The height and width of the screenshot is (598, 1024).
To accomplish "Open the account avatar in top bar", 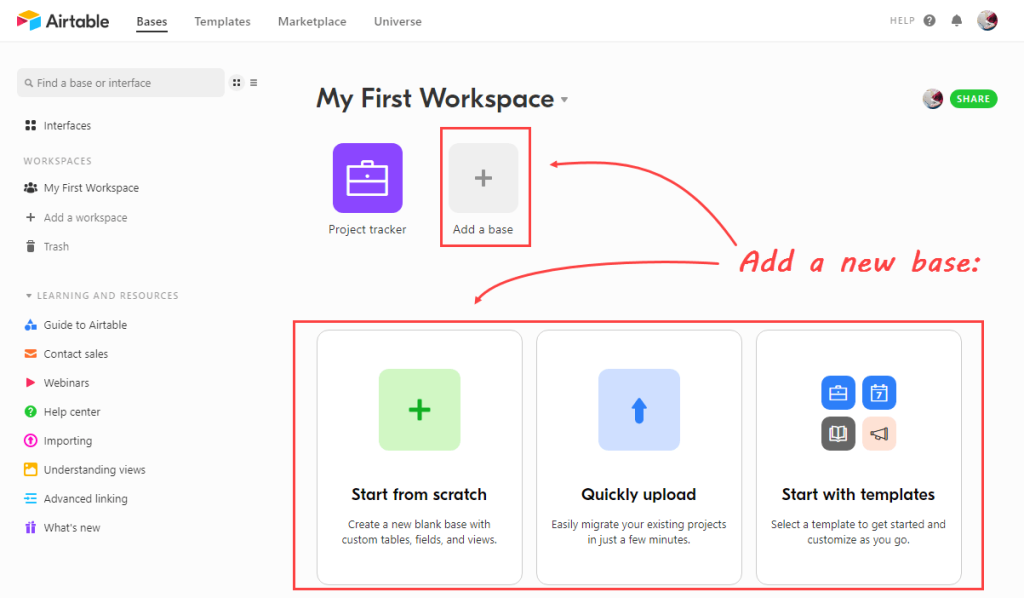I will tap(987, 21).
